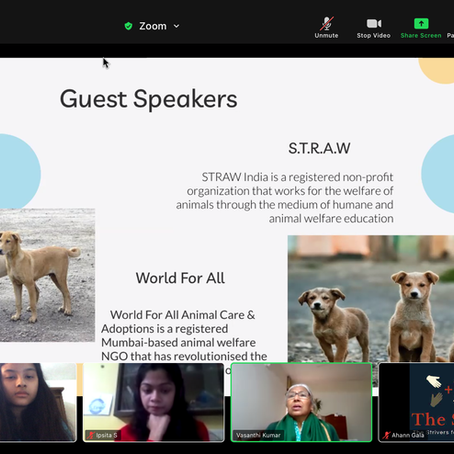Select Ipsita S's video thumbnail
Image resolution: width=454 pixels, height=454 pixels.
coord(154,402)
